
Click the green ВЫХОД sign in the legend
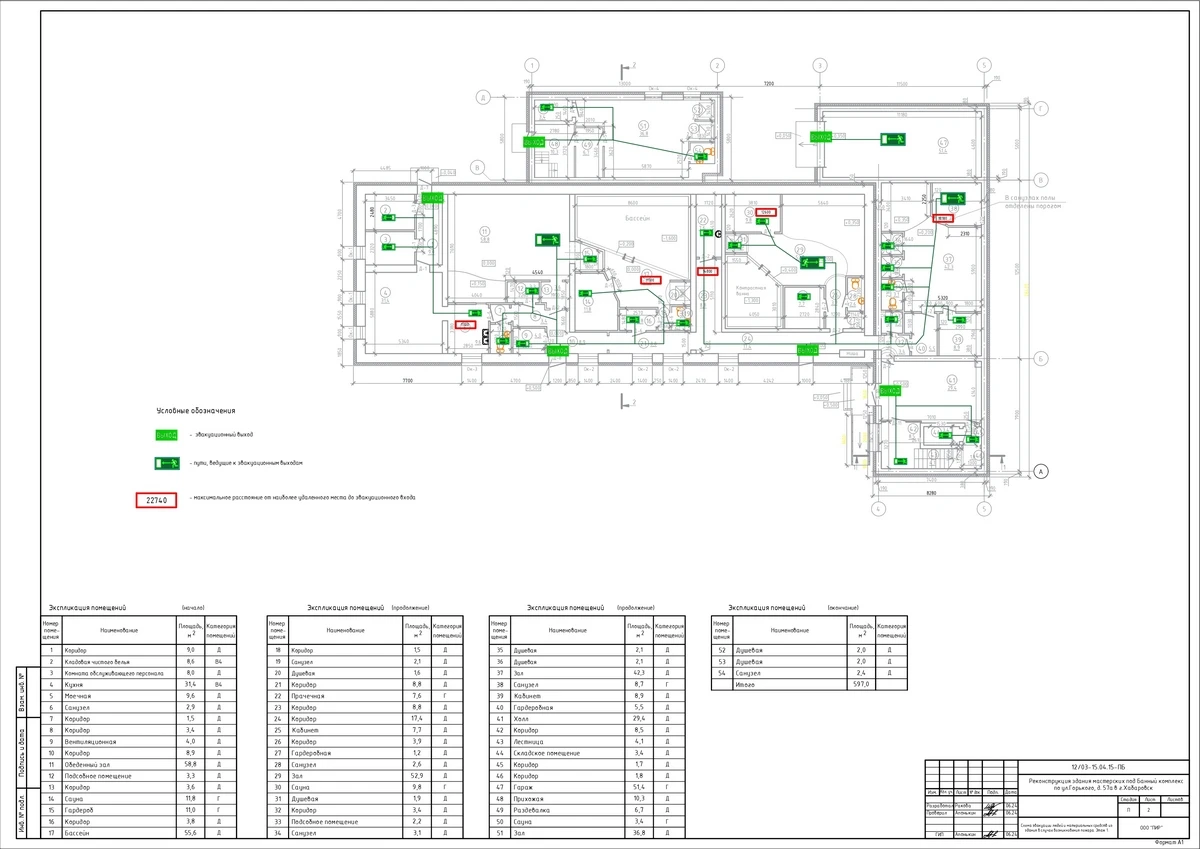pos(165,435)
